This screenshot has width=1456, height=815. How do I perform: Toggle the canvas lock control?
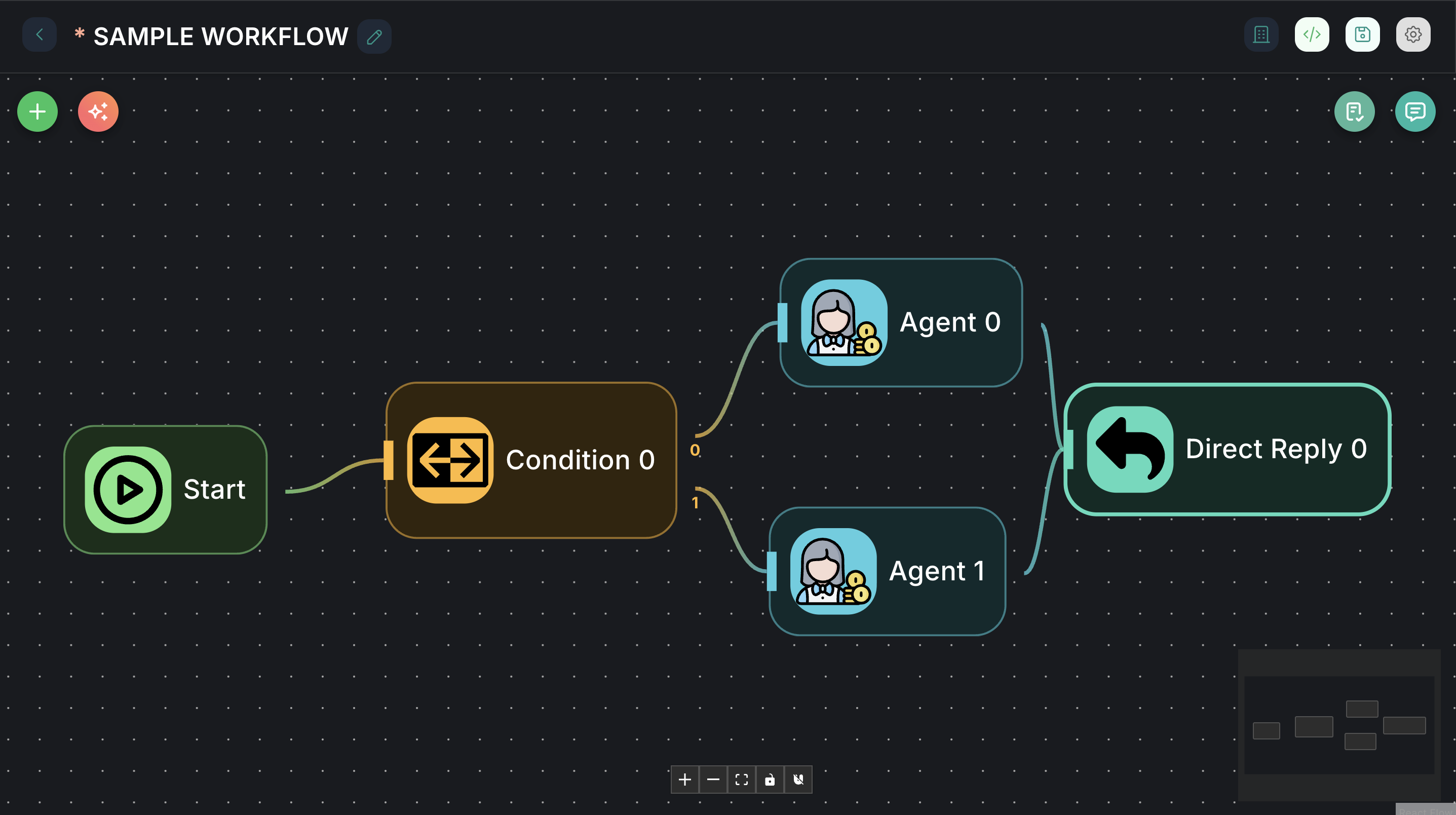[x=770, y=780]
